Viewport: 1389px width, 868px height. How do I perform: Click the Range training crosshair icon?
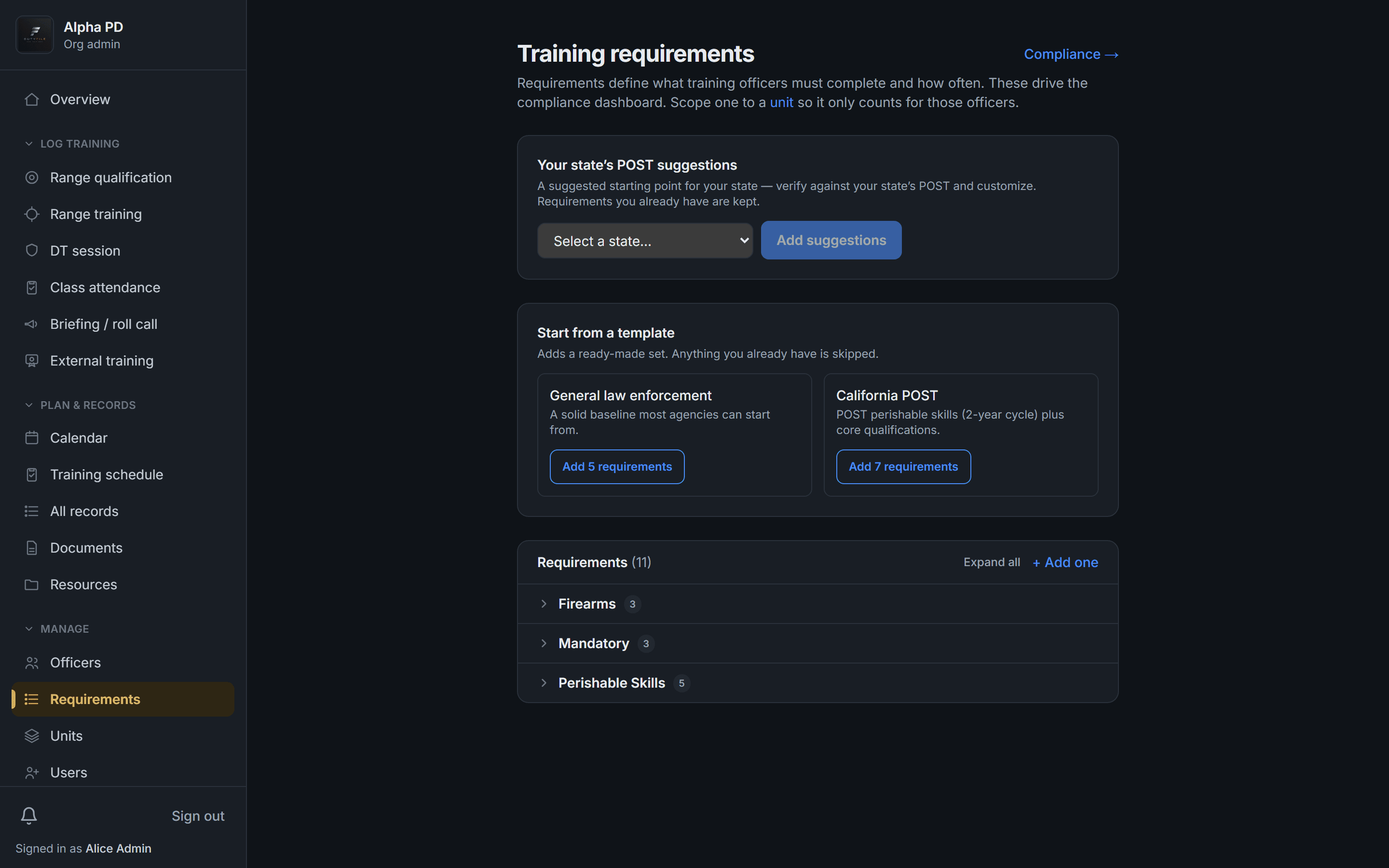coord(31,214)
